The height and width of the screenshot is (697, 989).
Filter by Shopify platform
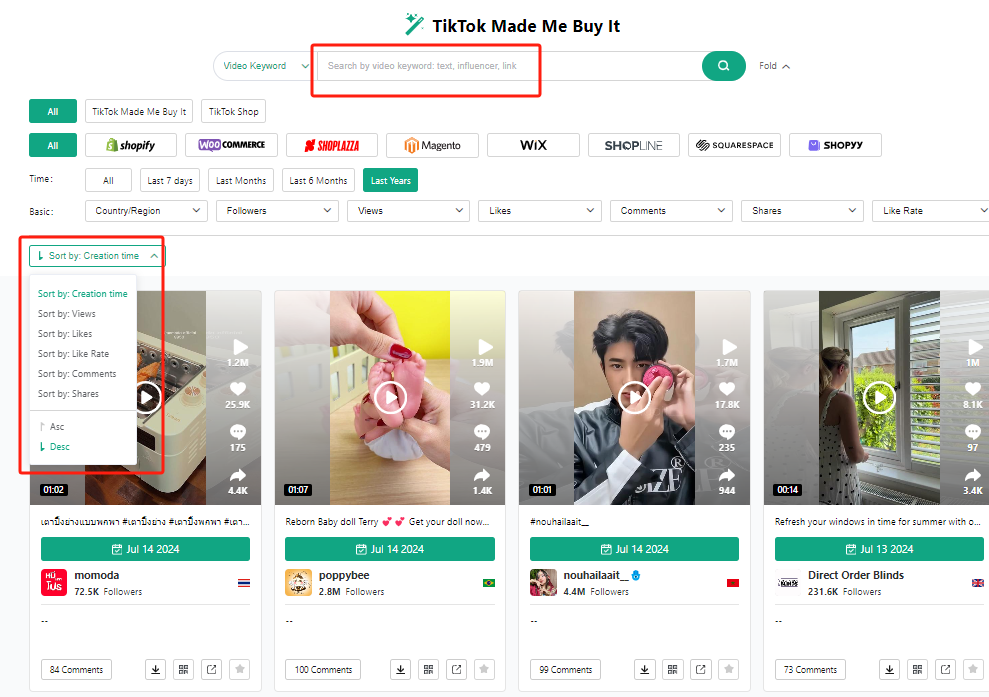coord(131,145)
